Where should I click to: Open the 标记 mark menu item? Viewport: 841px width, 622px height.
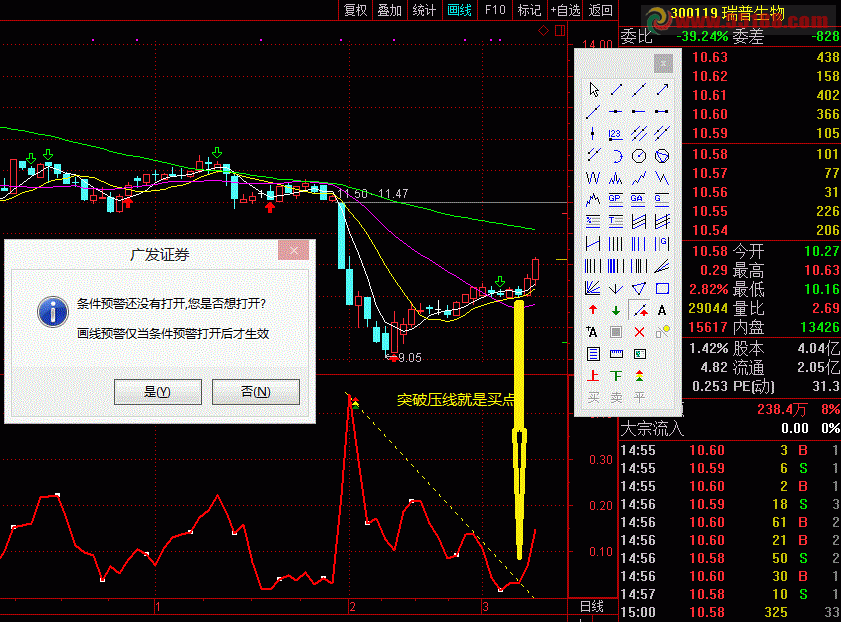pos(529,10)
